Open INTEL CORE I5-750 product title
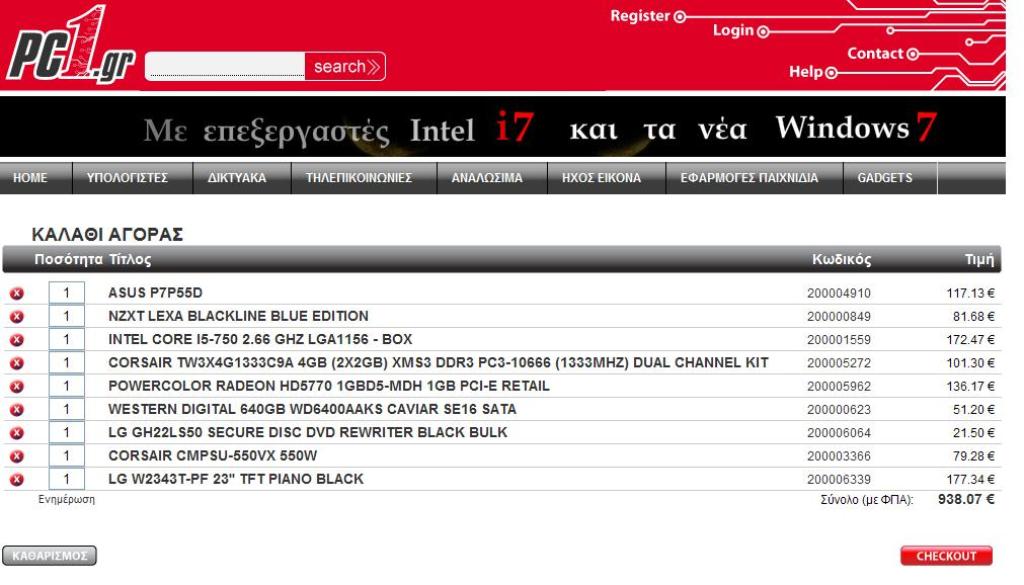This screenshot has height=585, width=1024. (x=261, y=340)
